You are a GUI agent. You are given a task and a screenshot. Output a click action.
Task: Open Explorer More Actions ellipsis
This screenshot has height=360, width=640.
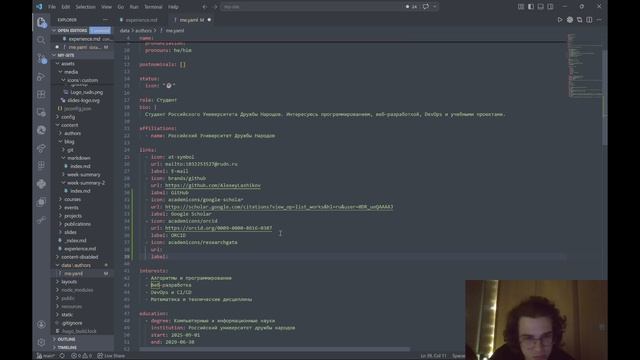105,20
